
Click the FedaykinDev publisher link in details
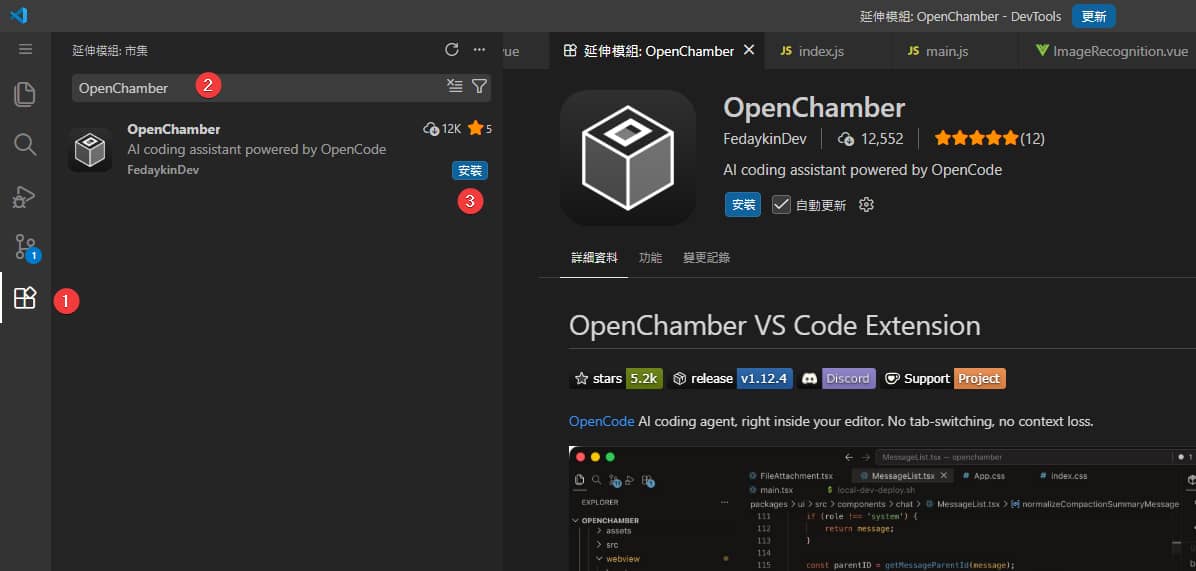[765, 139]
